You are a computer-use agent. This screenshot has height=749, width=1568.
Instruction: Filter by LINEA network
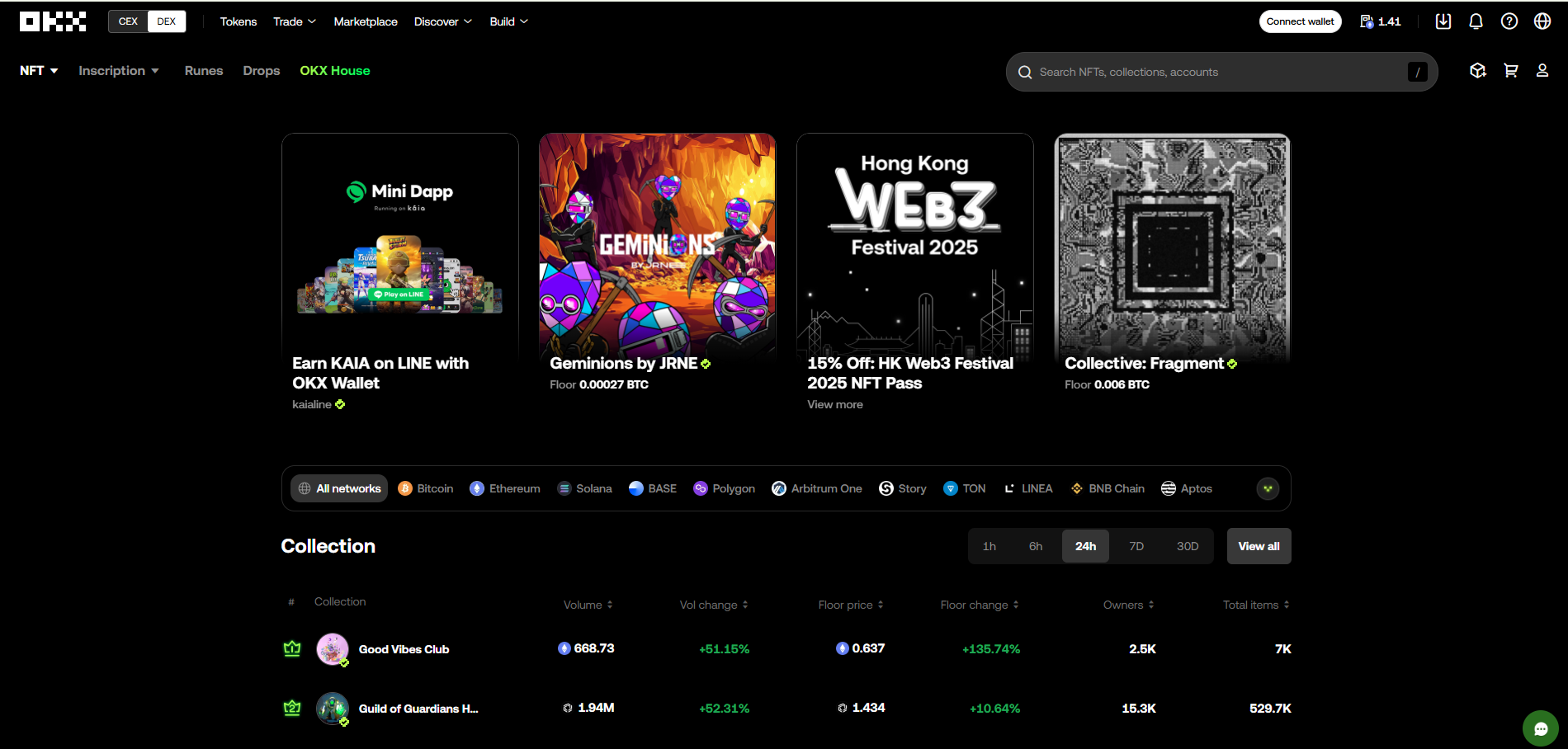[x=1027, y=488]
